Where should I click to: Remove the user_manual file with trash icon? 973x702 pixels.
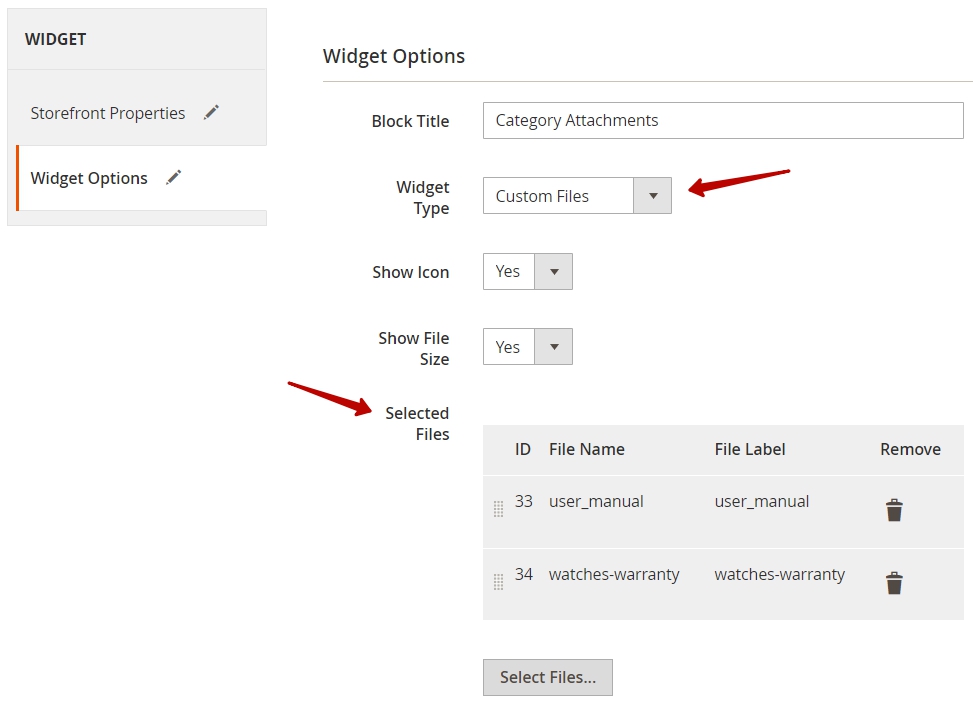pos(894,510)
